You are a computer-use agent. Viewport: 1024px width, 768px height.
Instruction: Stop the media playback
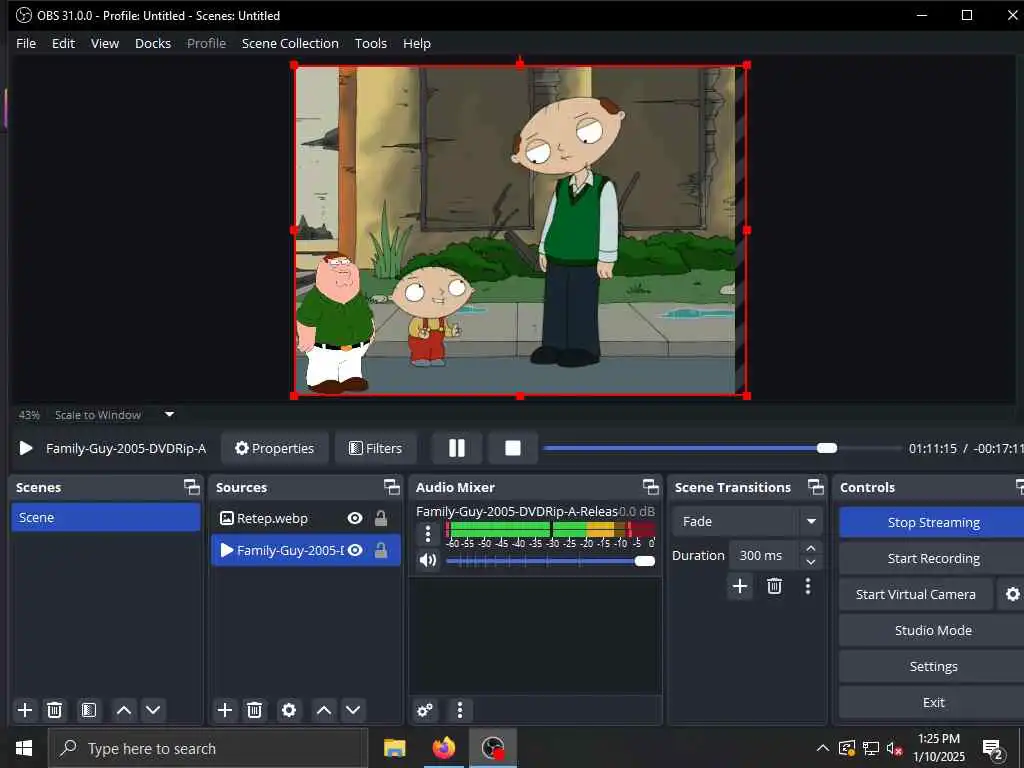513,448
